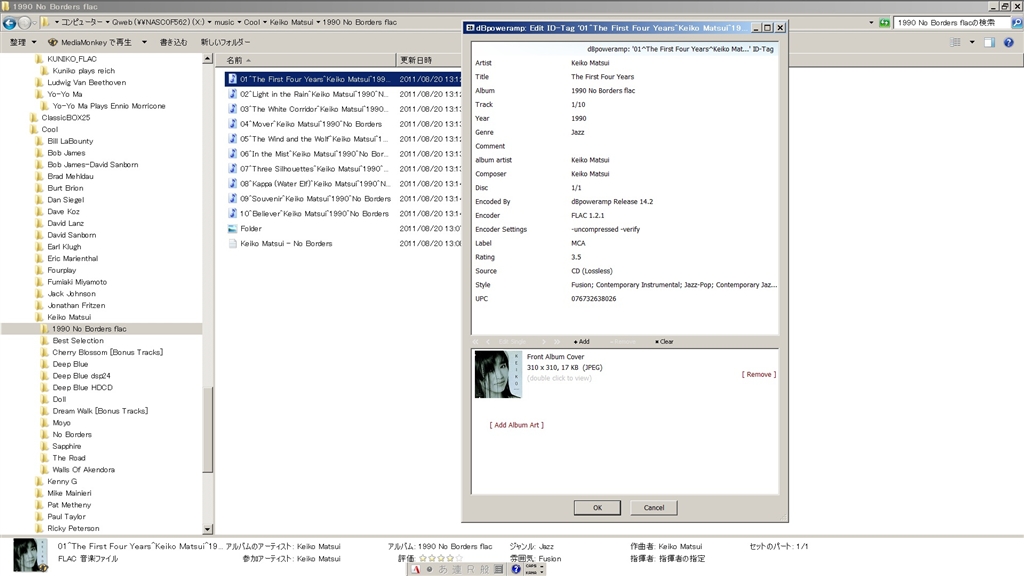Sort by the 更新日時 column header
This screenshot has width=1024, height=576.
(x=429, y=60)
